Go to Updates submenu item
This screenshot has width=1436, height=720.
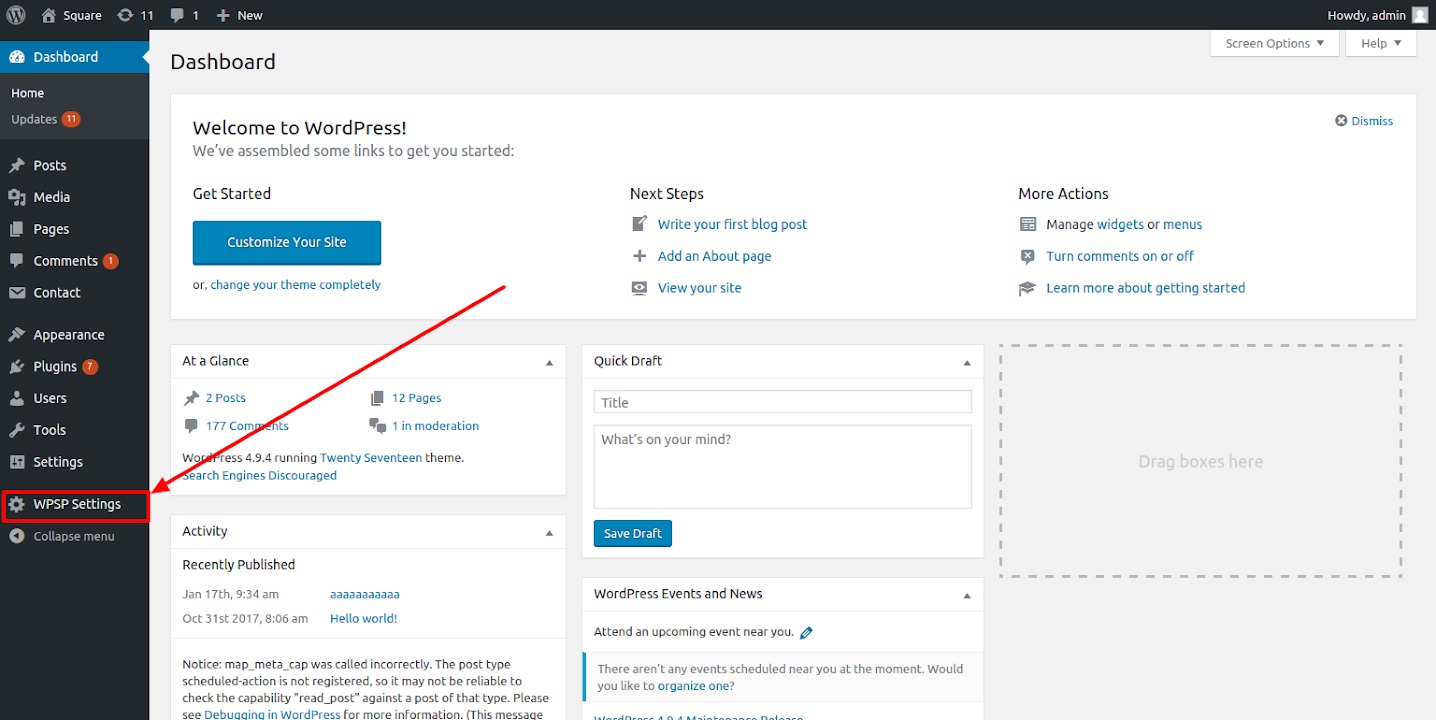point(34,120)
